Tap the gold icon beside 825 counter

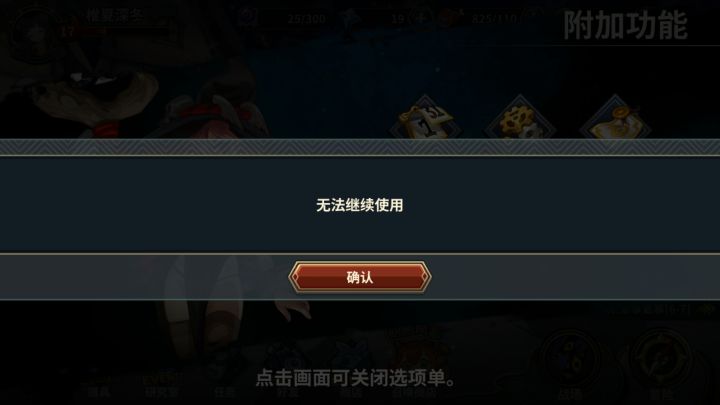[x=450, y=18]
